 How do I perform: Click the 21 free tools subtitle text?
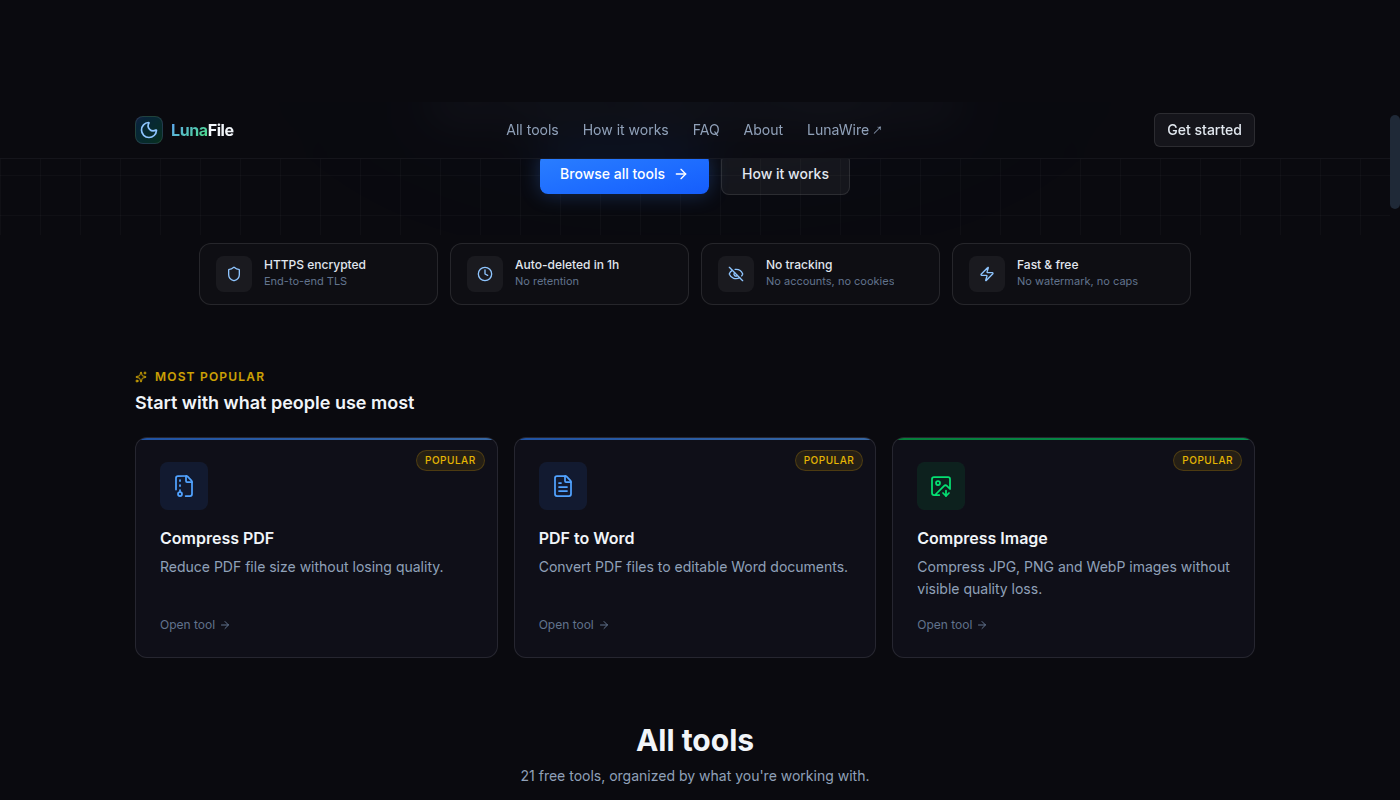pyautogui.click(x=695, y=776)
